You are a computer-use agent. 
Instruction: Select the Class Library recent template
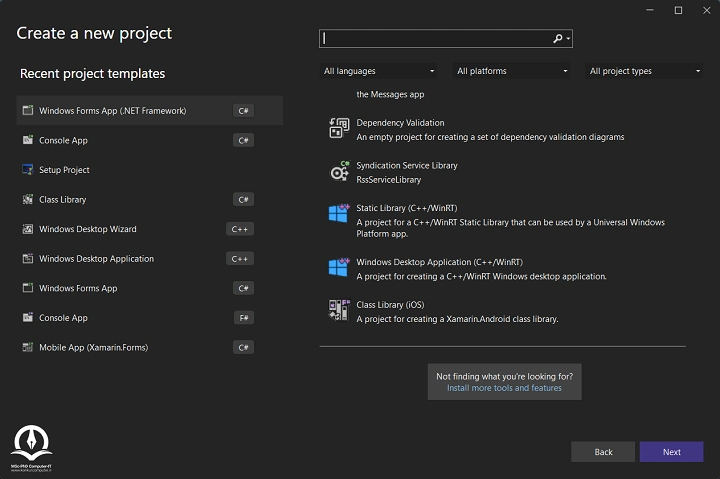[150, 199]
